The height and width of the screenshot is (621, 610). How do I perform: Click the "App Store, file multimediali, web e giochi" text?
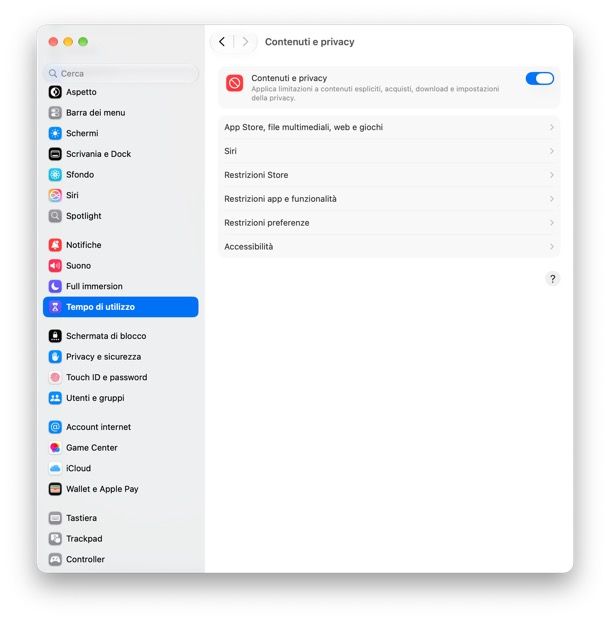click(x=303, y=127)
